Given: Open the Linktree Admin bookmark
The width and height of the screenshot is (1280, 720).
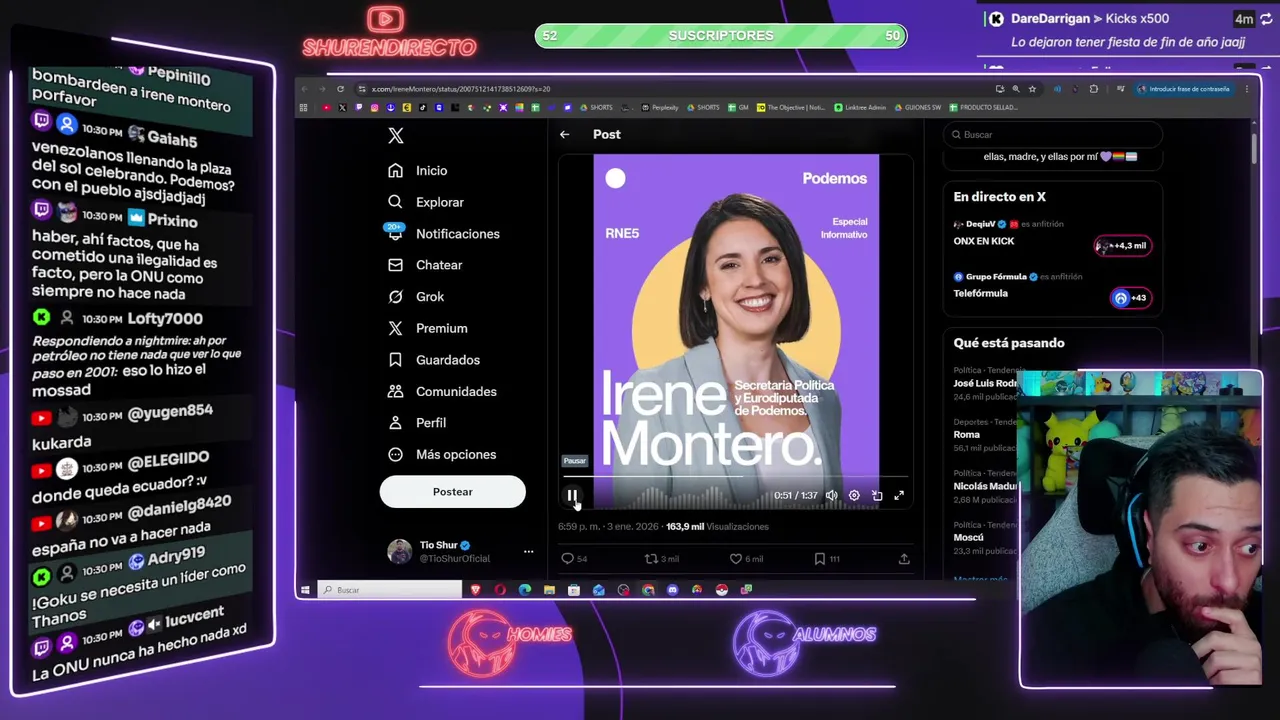Looking at the screenshot, I should pyautogui.click(x=861, y=107).
